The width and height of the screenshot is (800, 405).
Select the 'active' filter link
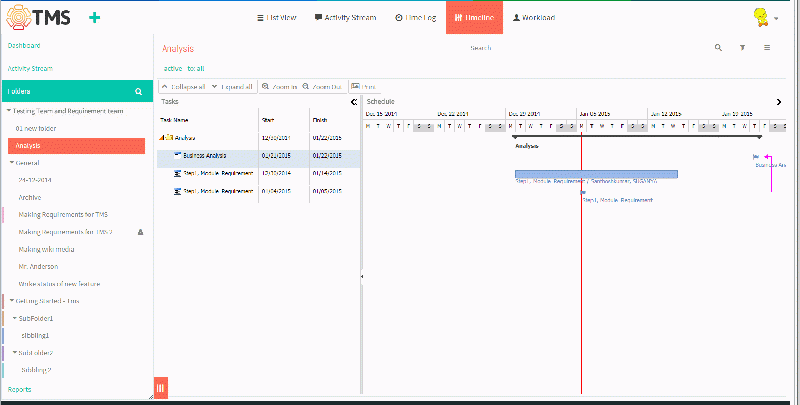click(x=173, y=68)
